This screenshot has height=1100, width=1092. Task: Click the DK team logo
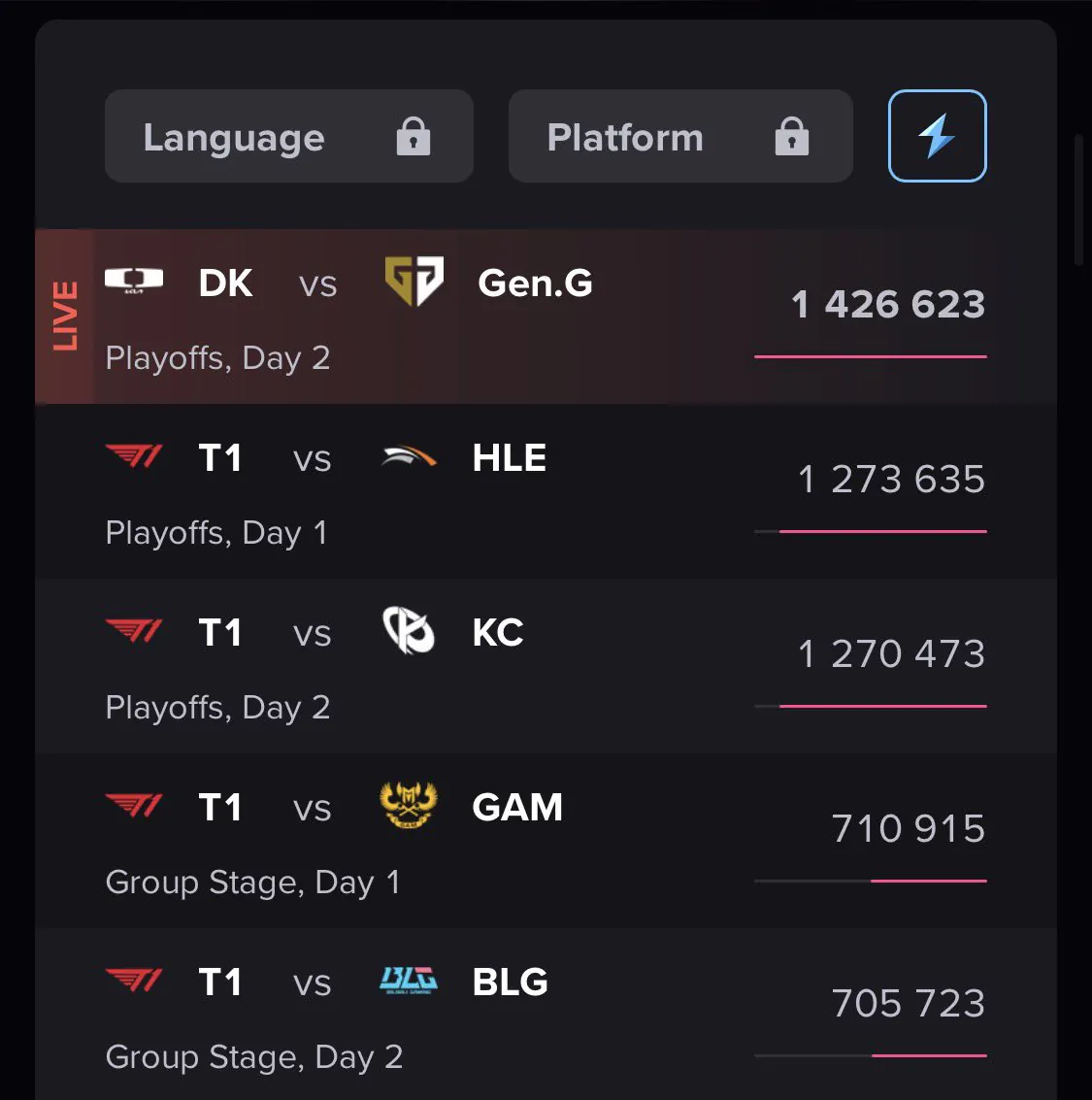point(134,280)
